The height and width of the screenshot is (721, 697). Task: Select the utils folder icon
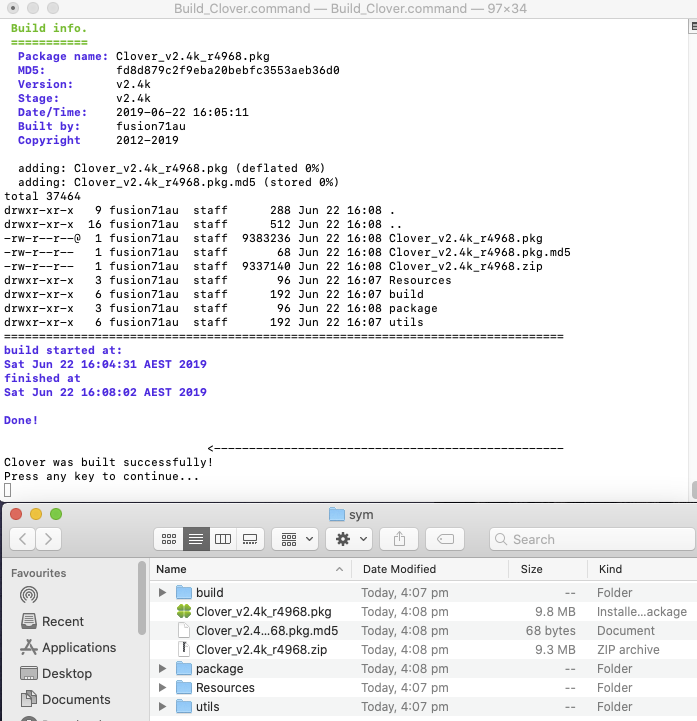[184, 706]
